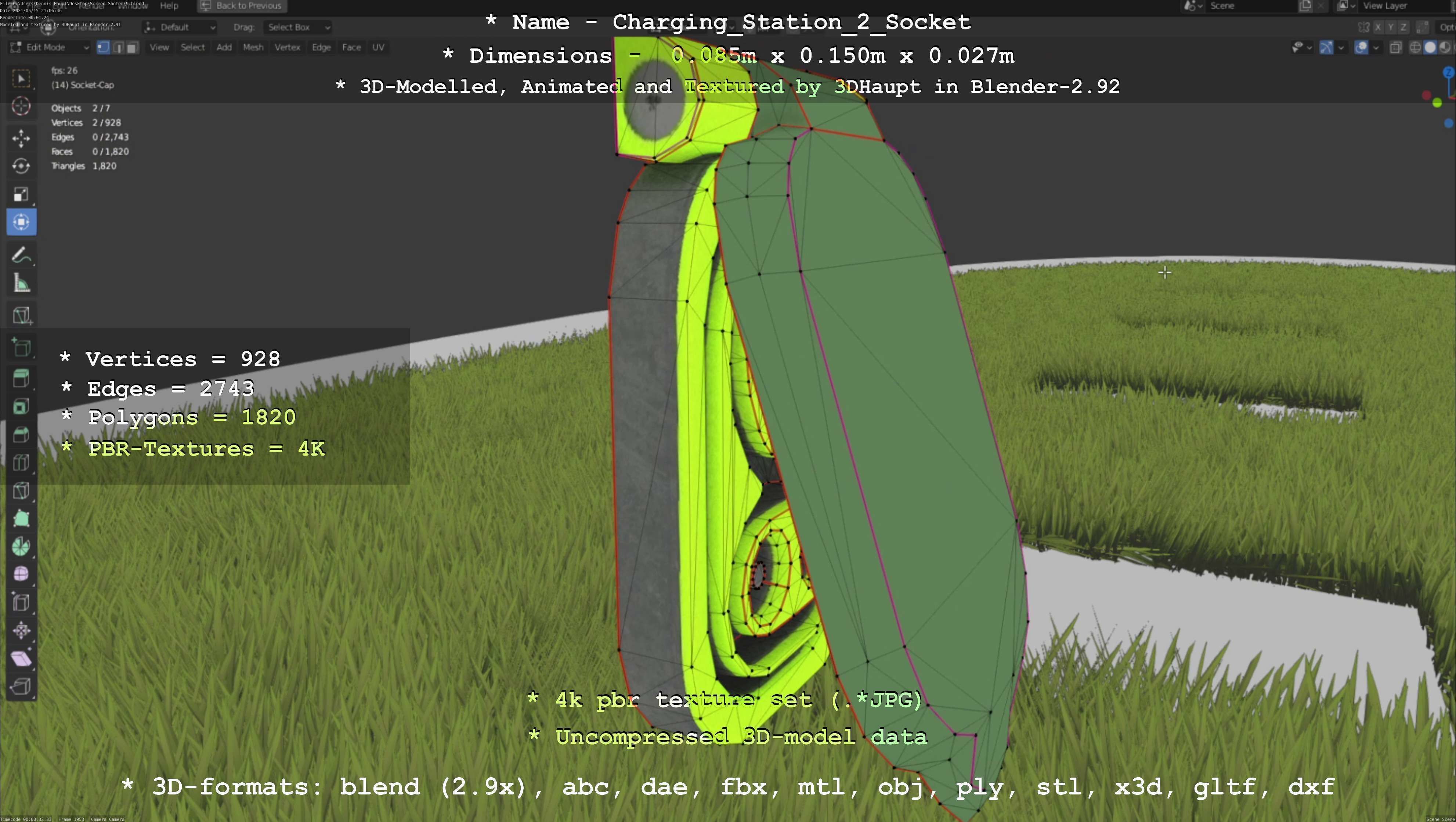The height and width of the screenshot is (822, 1456).
Task: Open the Edge menu
Action: tap(321, 47)
